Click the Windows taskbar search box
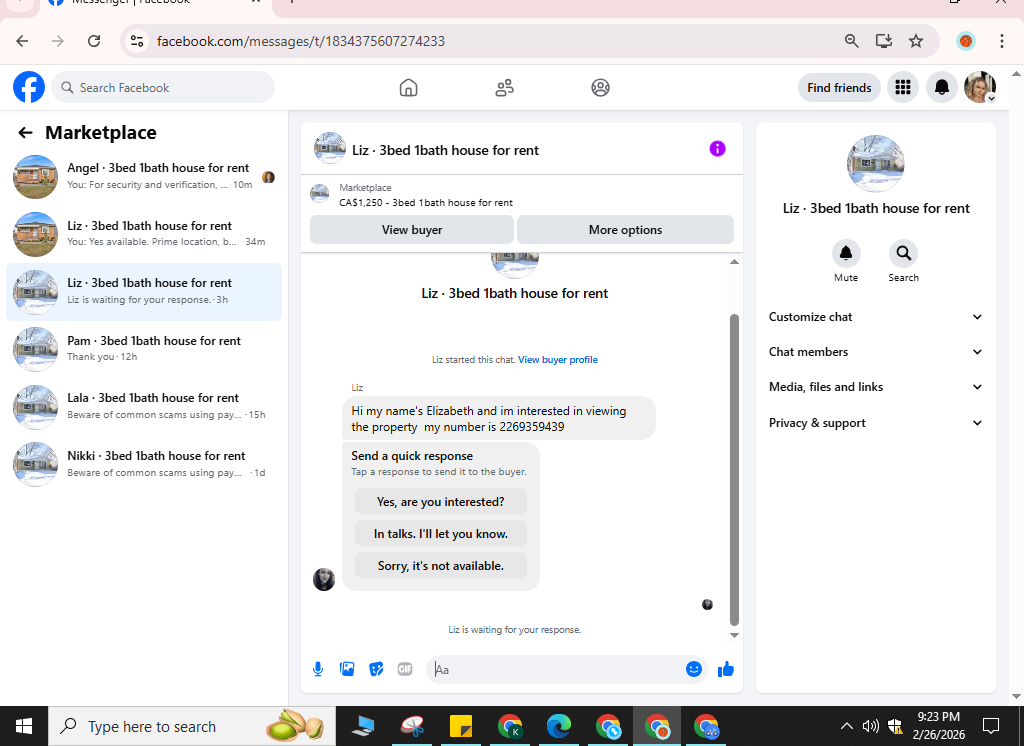The image size is (1024, 746). pos(192,726)
